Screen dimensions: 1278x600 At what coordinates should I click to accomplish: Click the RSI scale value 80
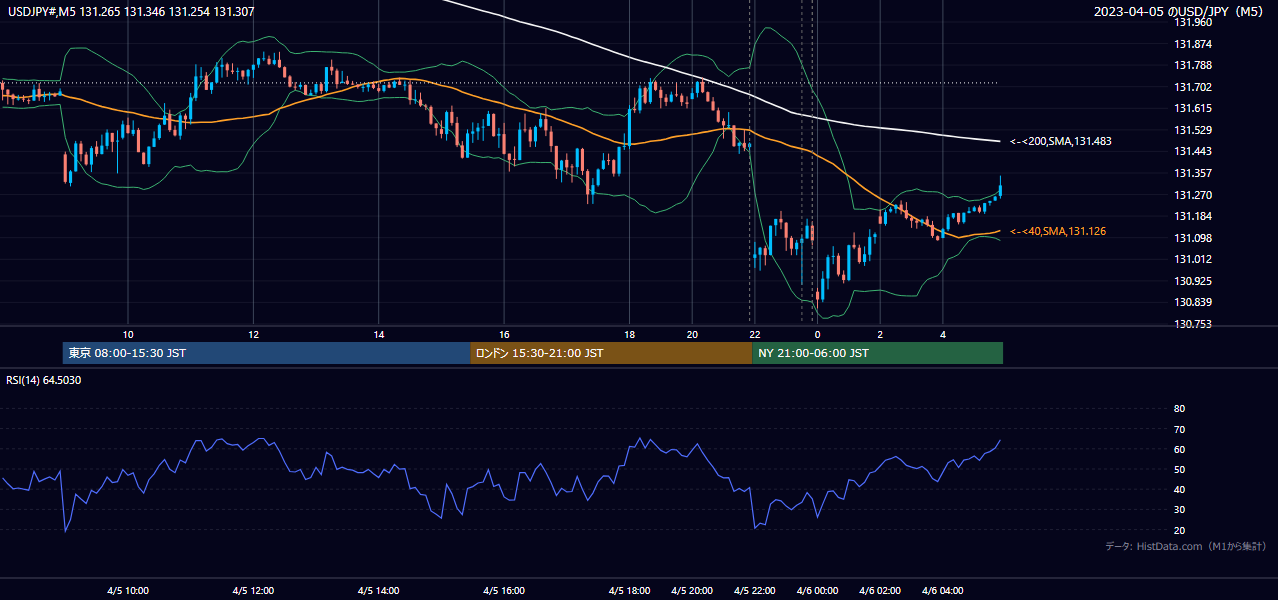click(x=1179, y=409)
